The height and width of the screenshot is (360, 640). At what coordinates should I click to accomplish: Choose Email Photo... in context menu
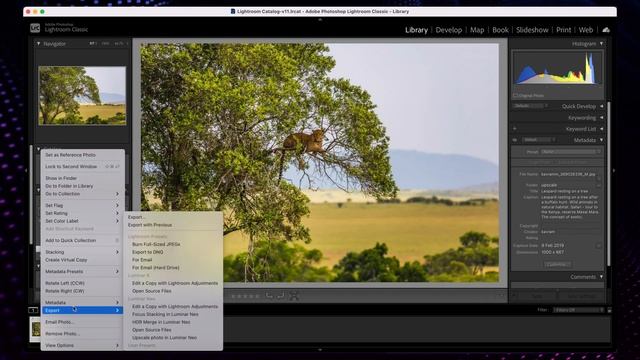82,322
